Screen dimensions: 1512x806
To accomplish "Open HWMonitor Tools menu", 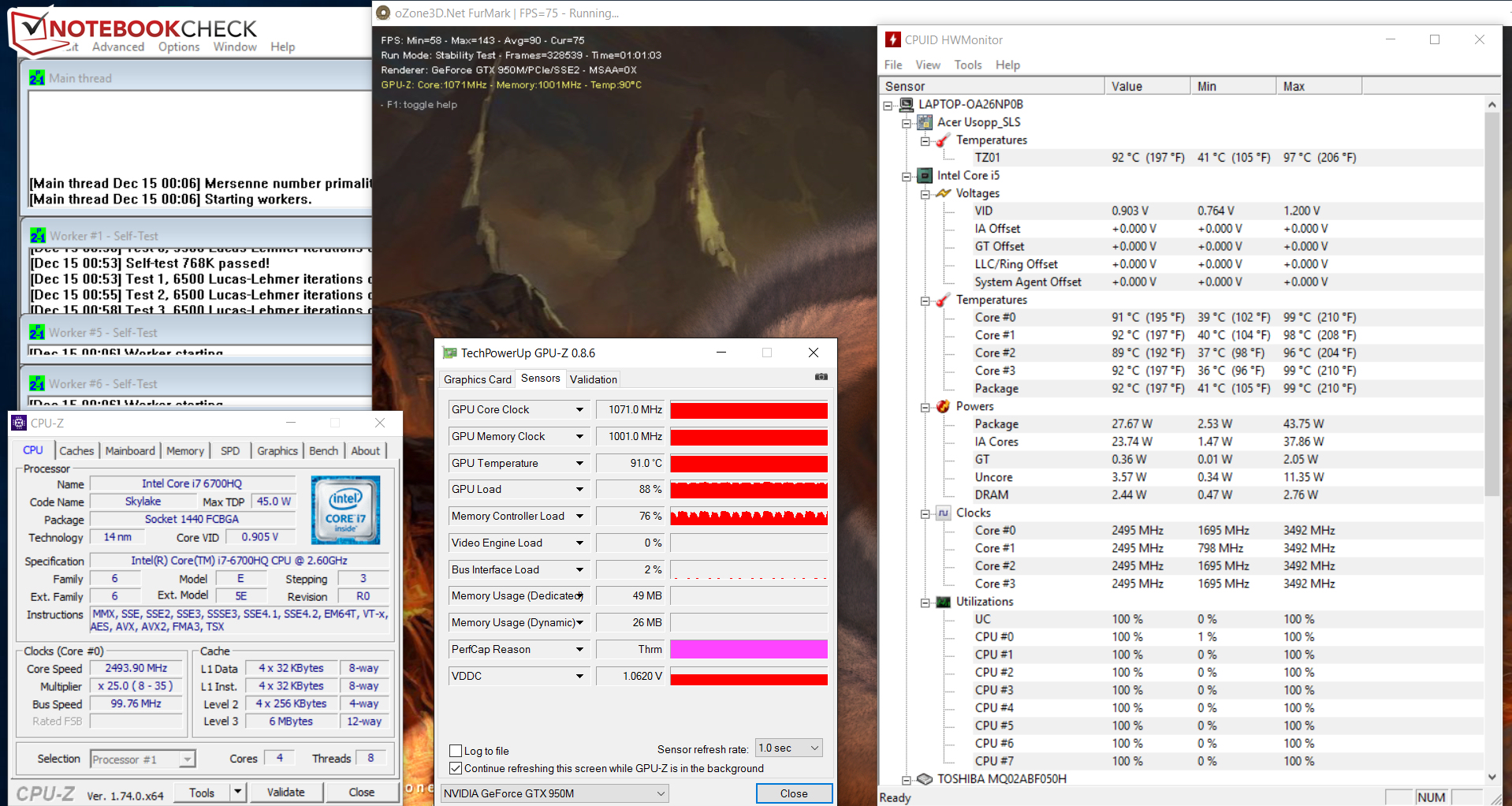I will click(x=968, y=65).
